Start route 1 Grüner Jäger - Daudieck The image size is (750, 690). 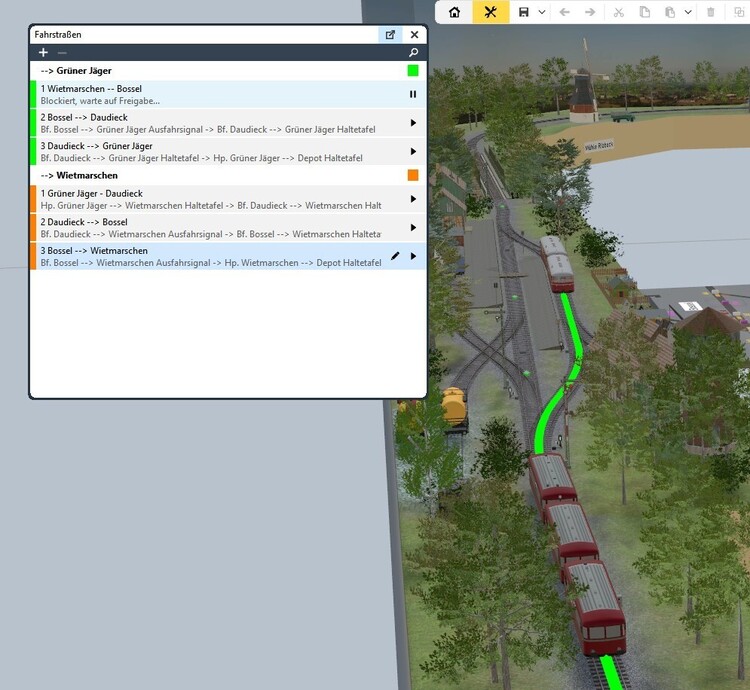413,199
